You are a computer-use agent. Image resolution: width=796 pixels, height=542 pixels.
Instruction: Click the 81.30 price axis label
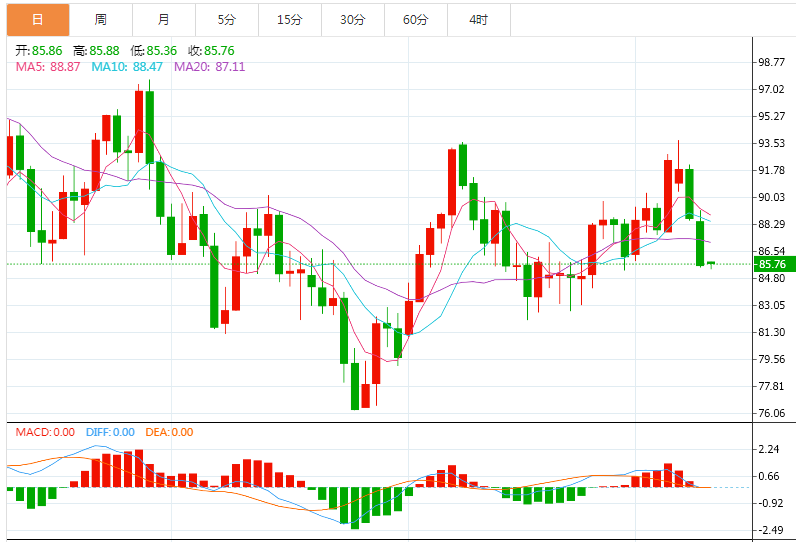click(x=771, y=332)
